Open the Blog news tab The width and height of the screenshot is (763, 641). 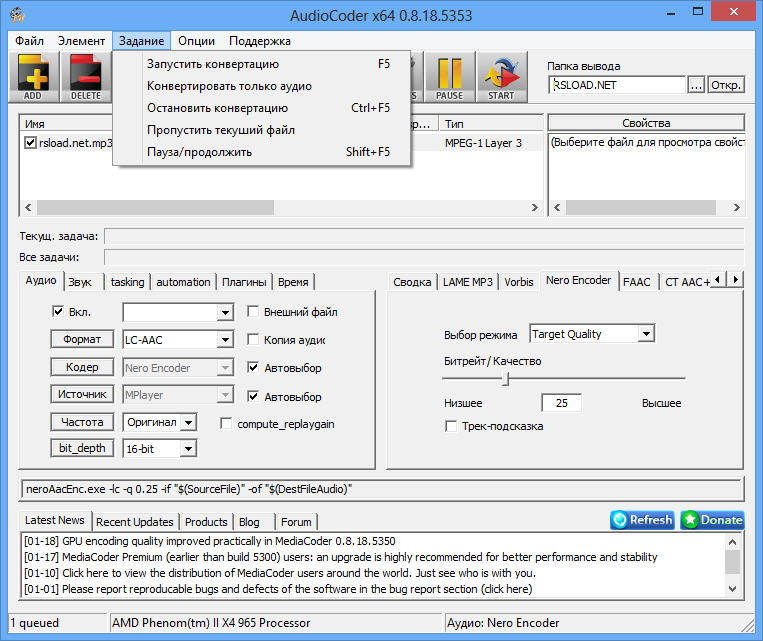tap(249, 522)
